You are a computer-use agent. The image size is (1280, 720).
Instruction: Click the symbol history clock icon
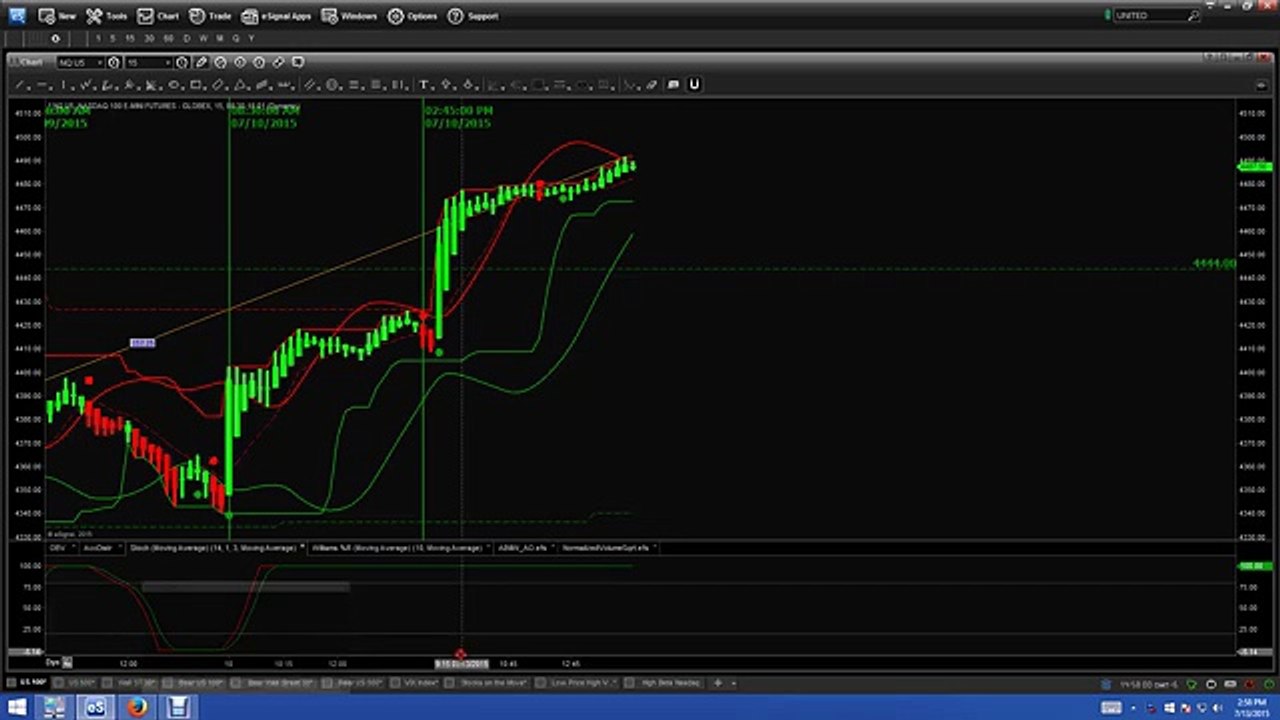114,62
